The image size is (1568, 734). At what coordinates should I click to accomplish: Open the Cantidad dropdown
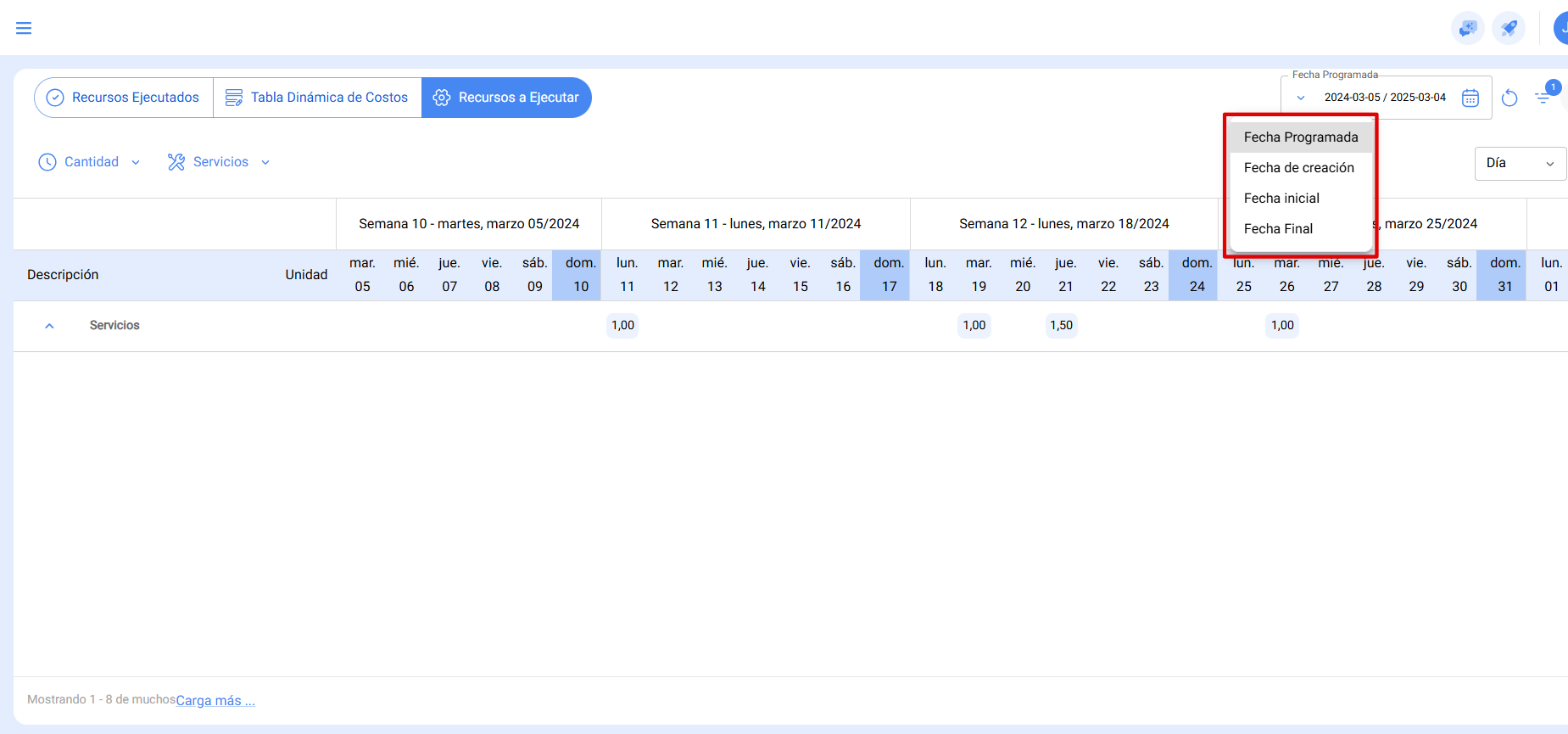(x=90, y=162)
